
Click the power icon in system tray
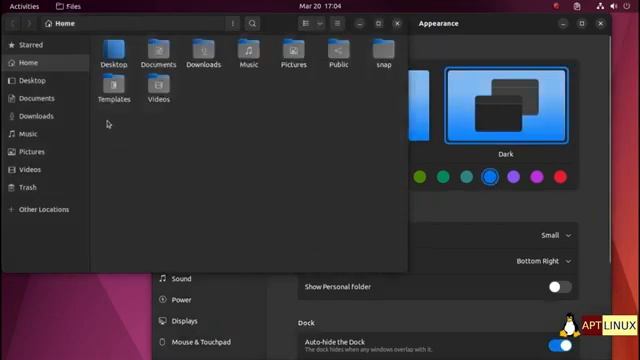pos(627,6)
